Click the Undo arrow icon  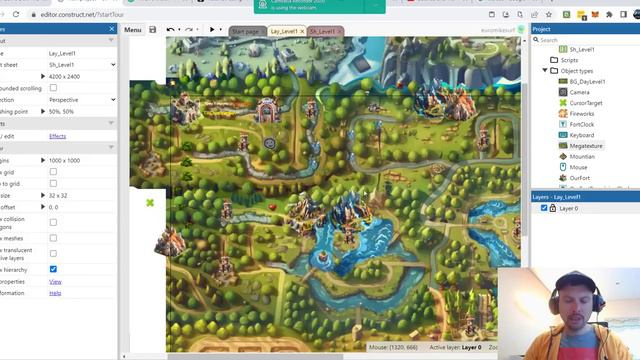point(170,29)
